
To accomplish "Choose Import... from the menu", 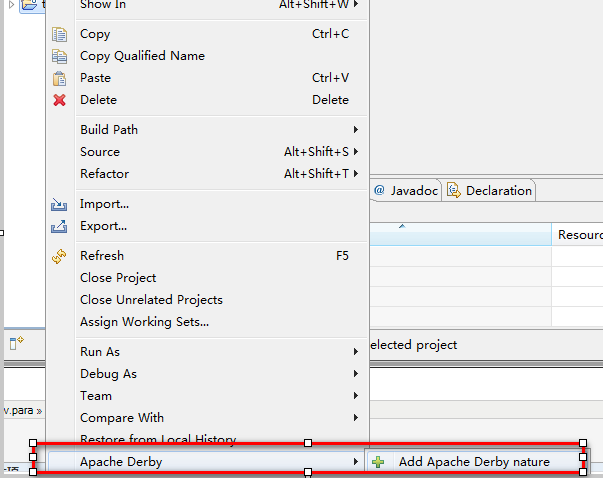I will point(208,204).
